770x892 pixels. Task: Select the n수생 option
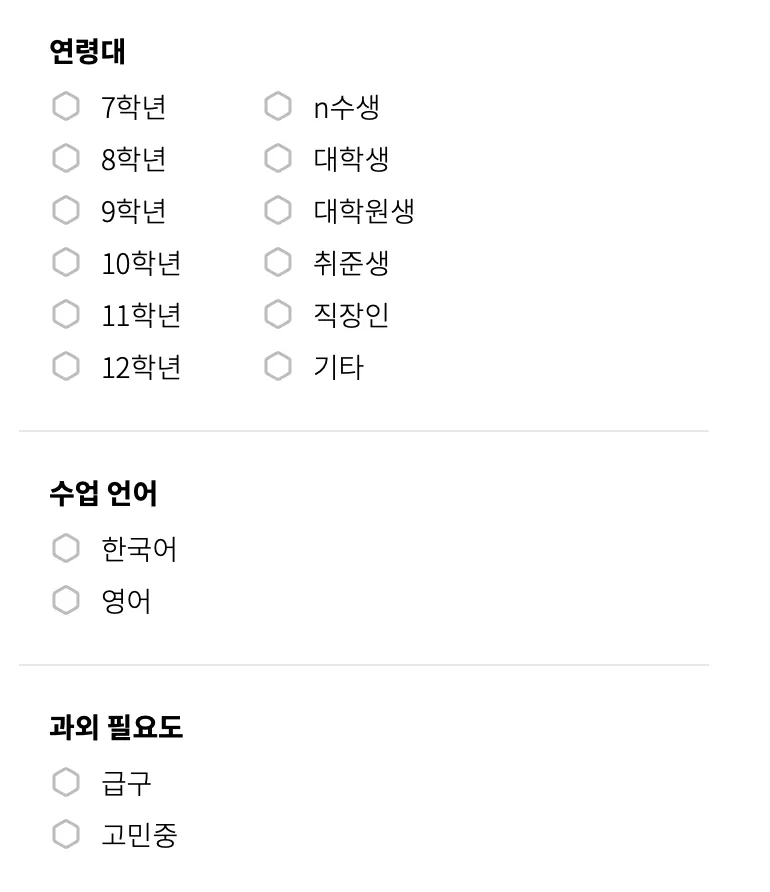tap(278, 107)
